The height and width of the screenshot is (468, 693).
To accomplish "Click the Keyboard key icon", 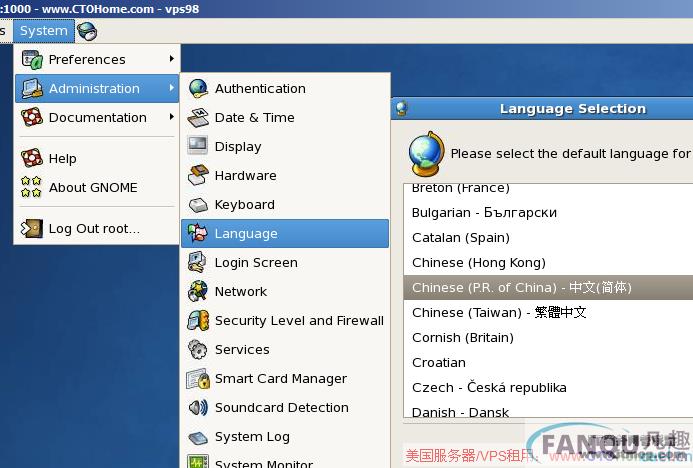I will 198,205.
